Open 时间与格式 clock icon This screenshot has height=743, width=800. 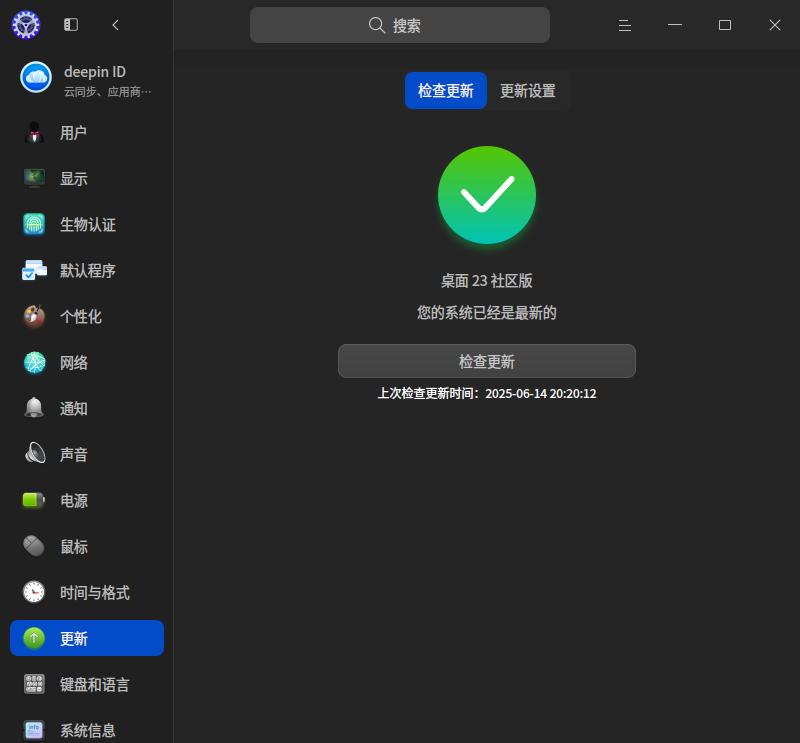[x=34, y=592]
